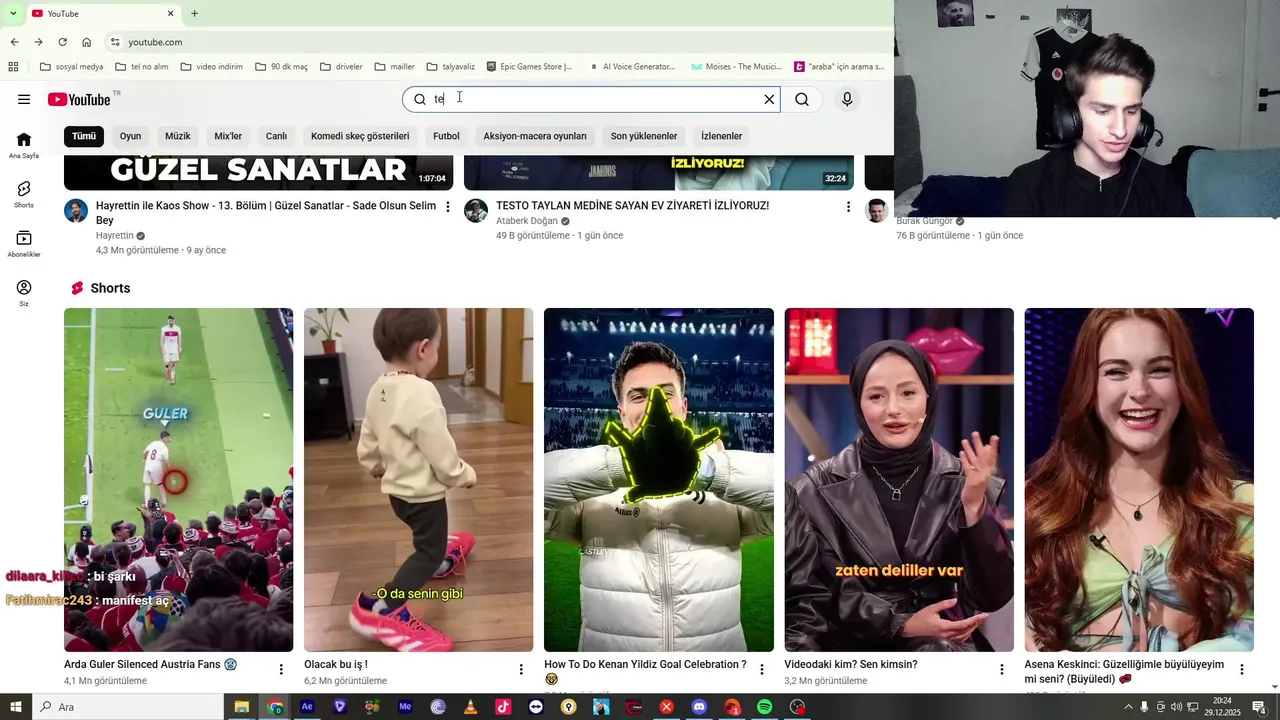Open the Chrome apps grid shortcut

13,67
